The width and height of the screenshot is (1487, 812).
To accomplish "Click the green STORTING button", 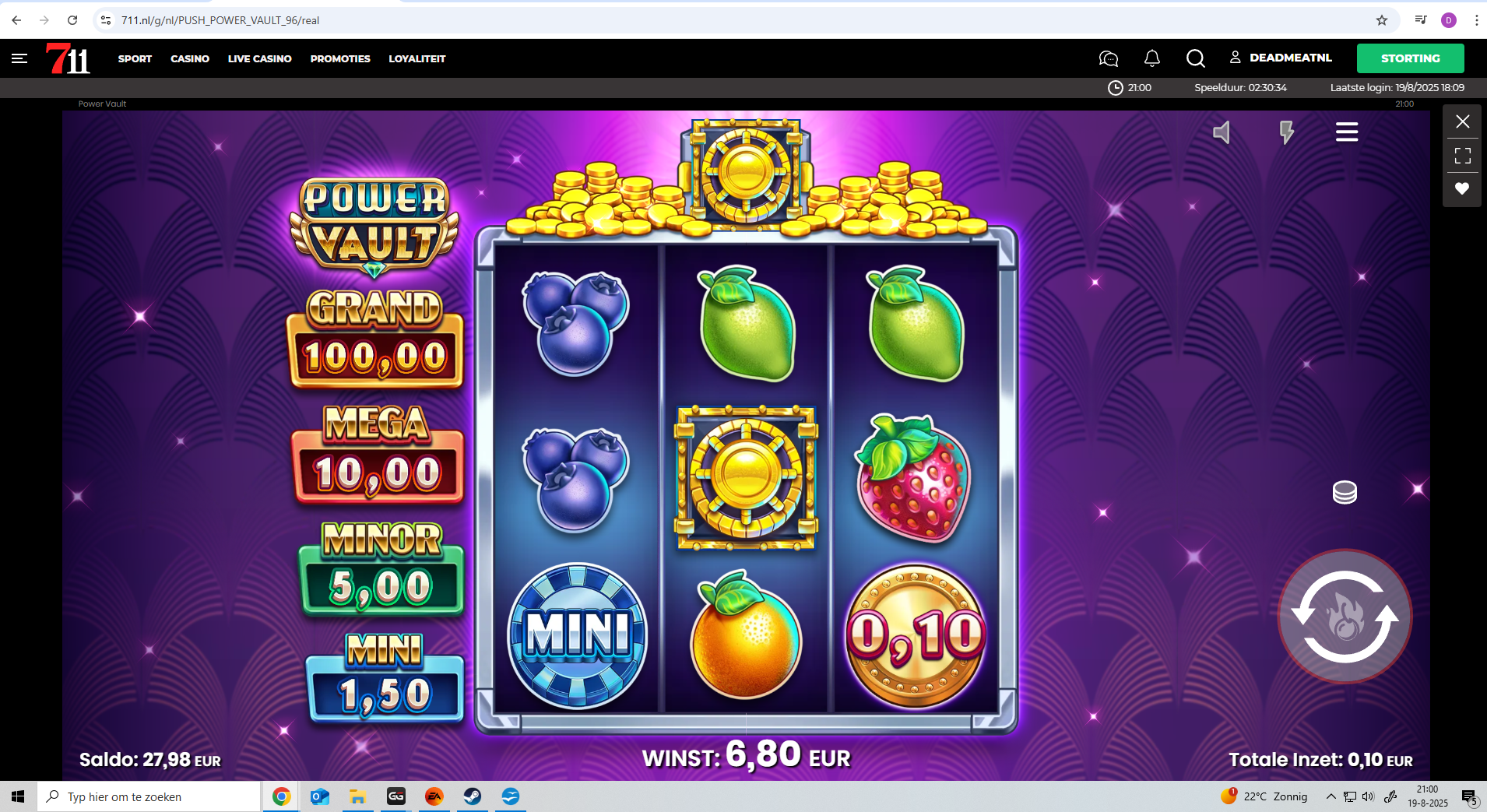I will click(x=1410, y=58).
